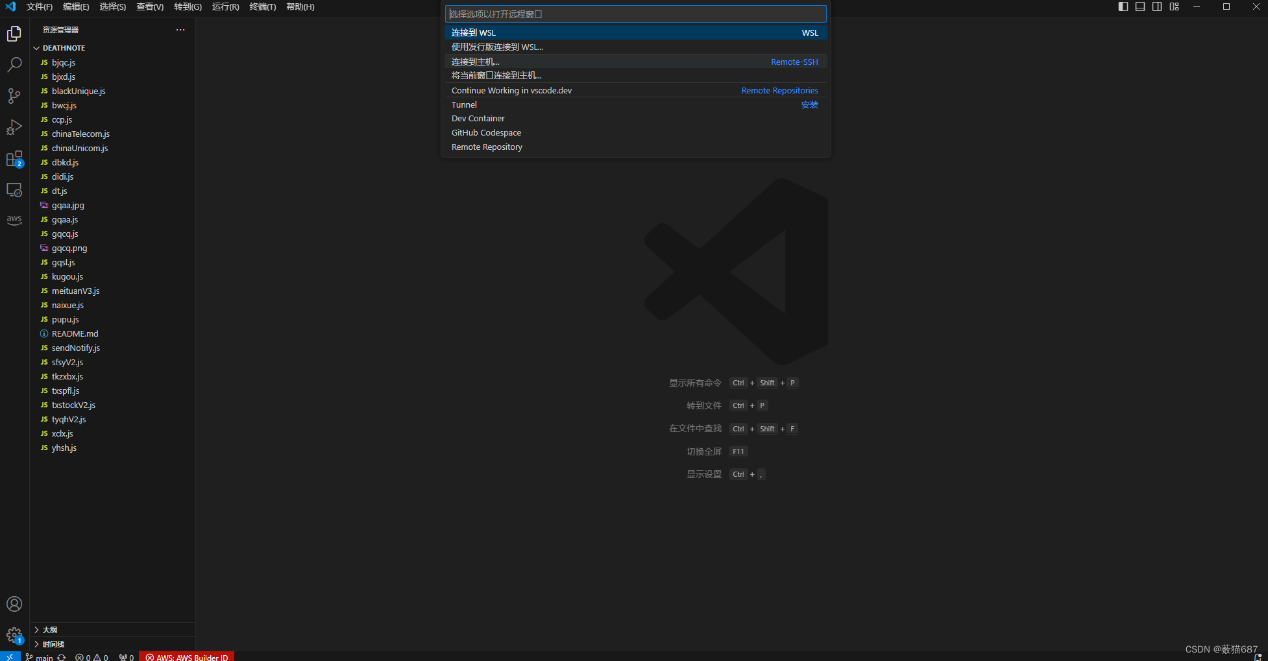1268x661 pixels.
Task: Toggle secondary side bar layout icon
Action: pyautogui.click(x=1157, y=6)
